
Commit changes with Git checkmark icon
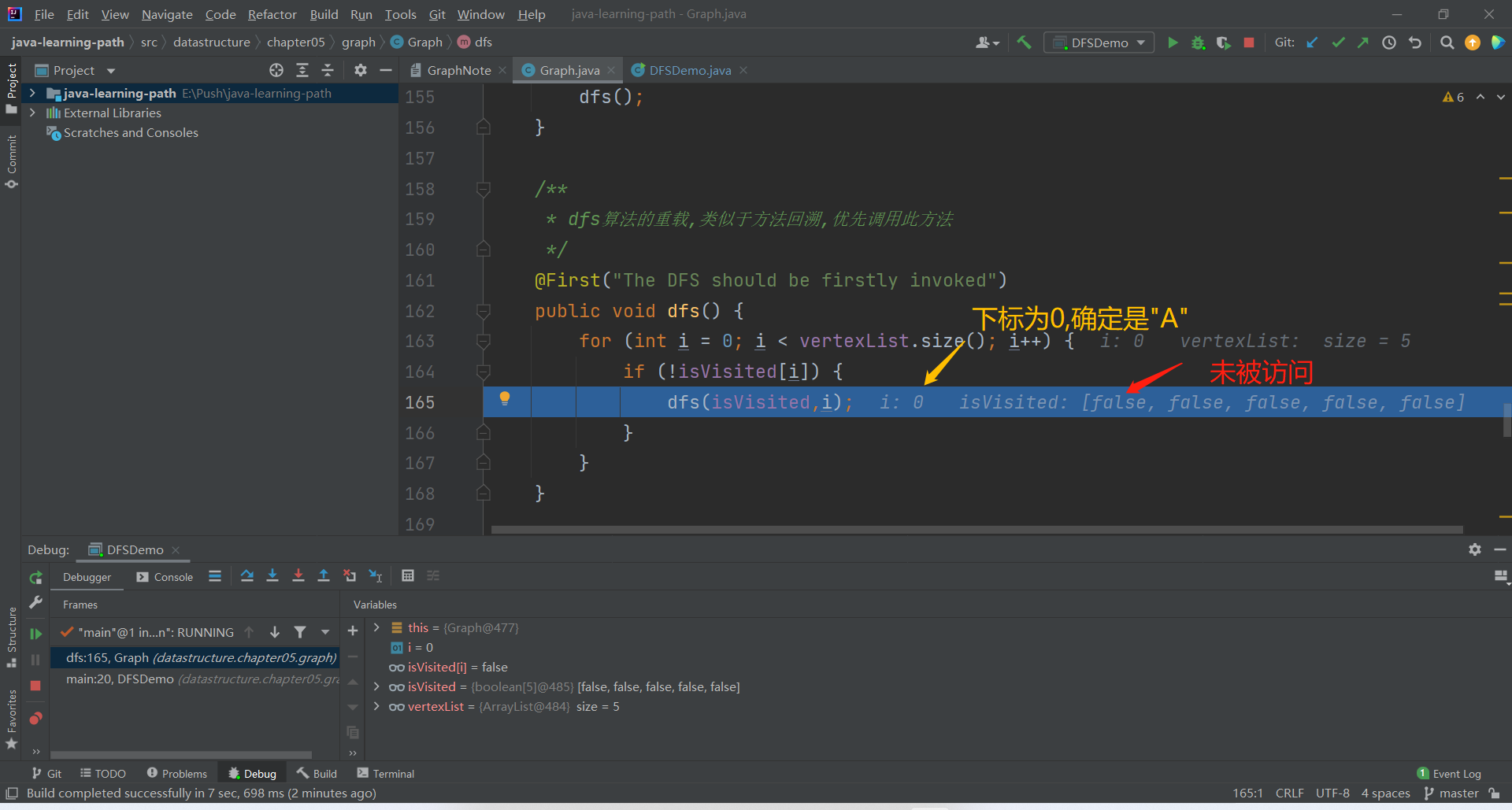pyautogui.click(x=1338, y=43)
